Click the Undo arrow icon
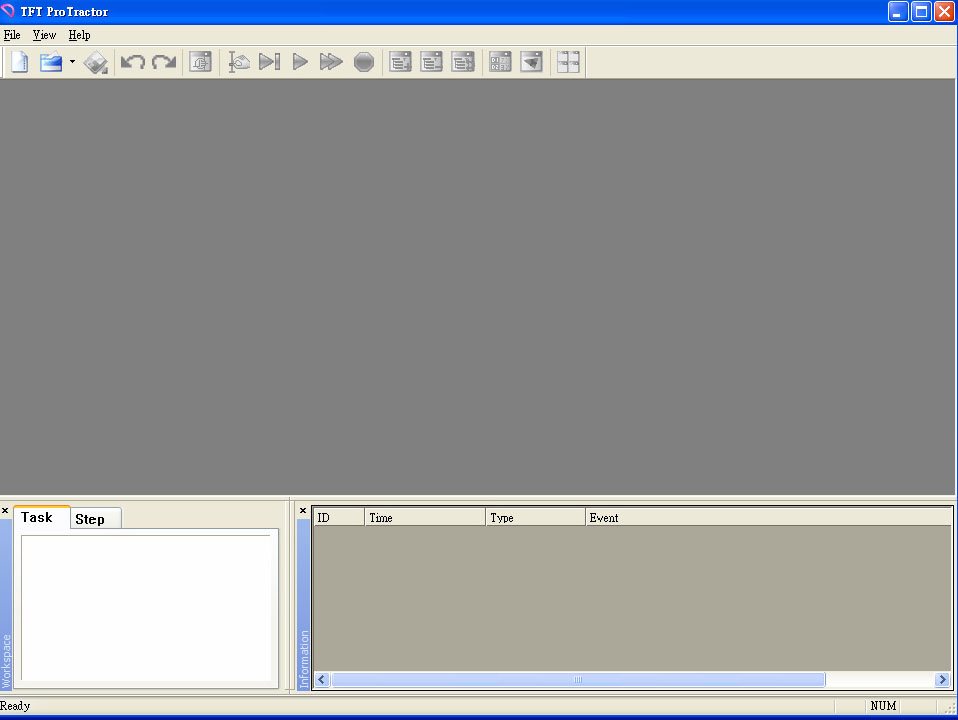Image resolution: width=958 pixels, height=720 pixels. click(x=132, y=62)
